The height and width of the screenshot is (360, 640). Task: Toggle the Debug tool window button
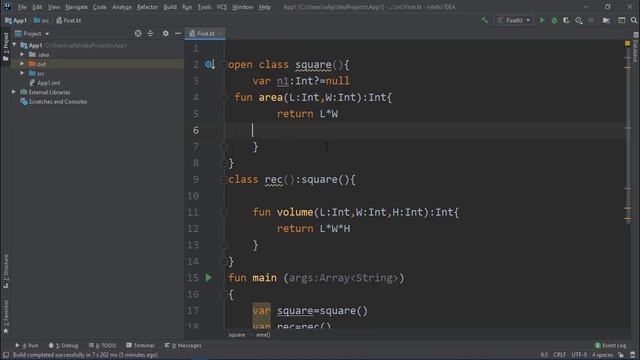63,345
